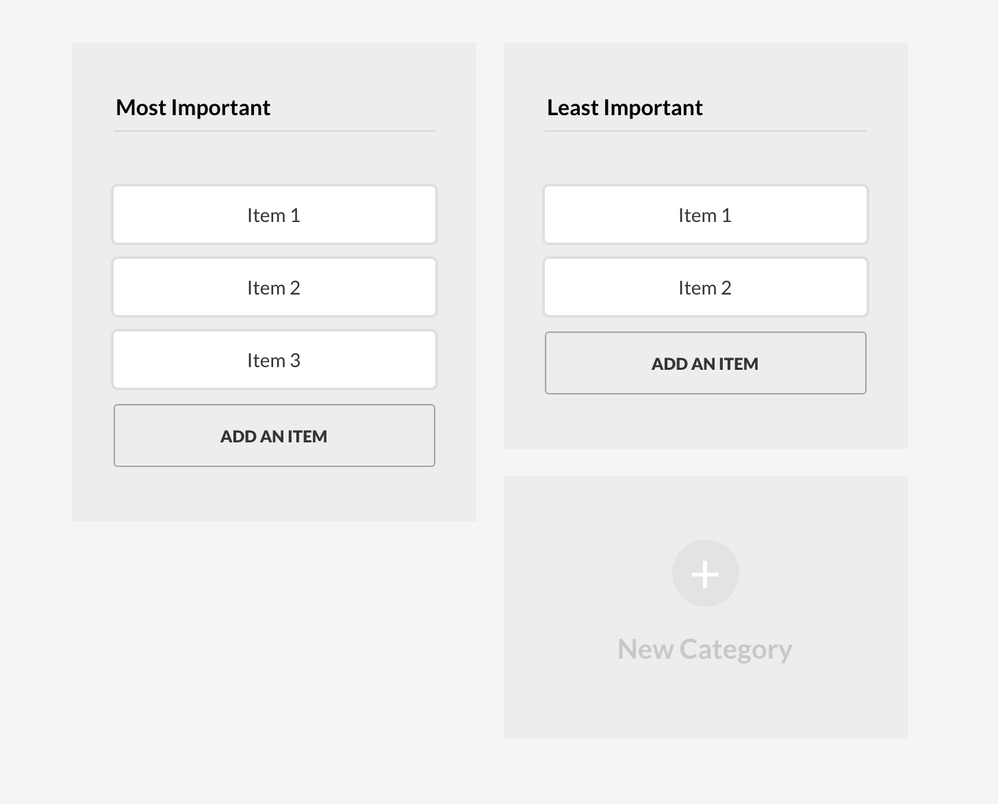The image size is (998, 804).
Task: Click empty space above the Most Important title in card
Action: pyautogui.click(x=274, y=68)
